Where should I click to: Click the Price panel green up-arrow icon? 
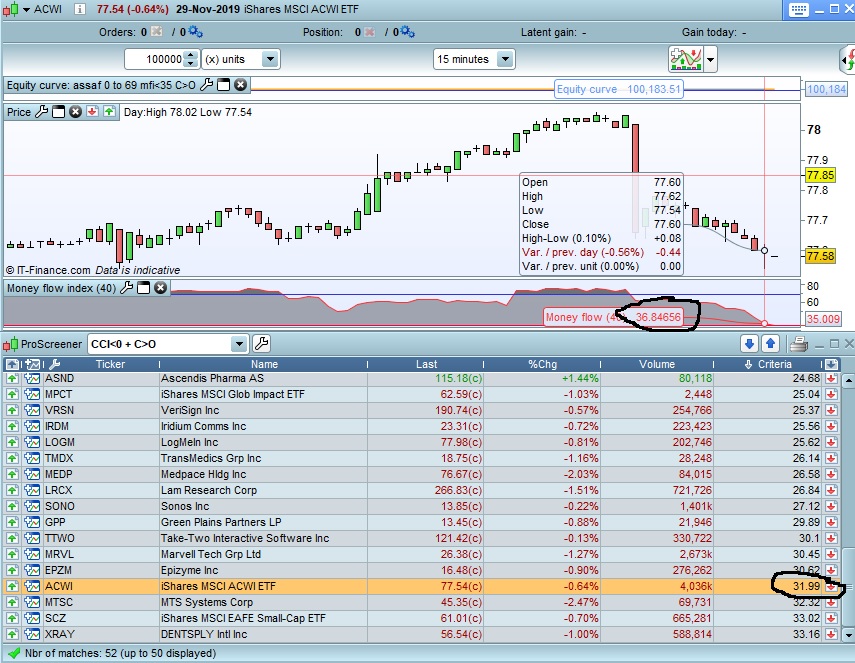[109, 112]
